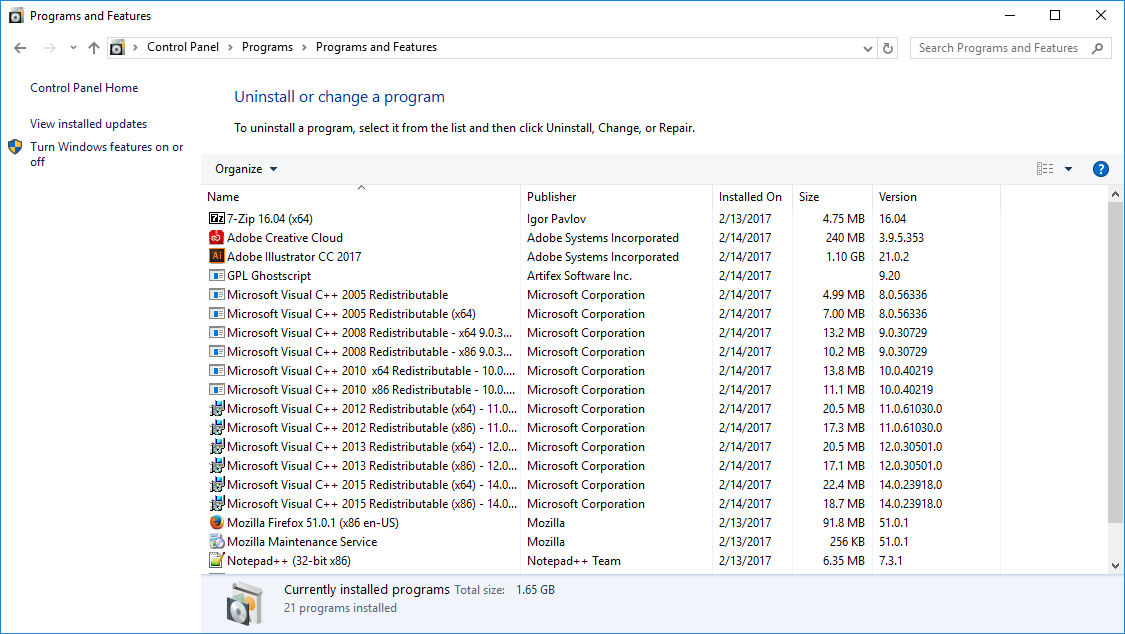
Task: Sort programs by Installed On column
Action: pos(750,197)
